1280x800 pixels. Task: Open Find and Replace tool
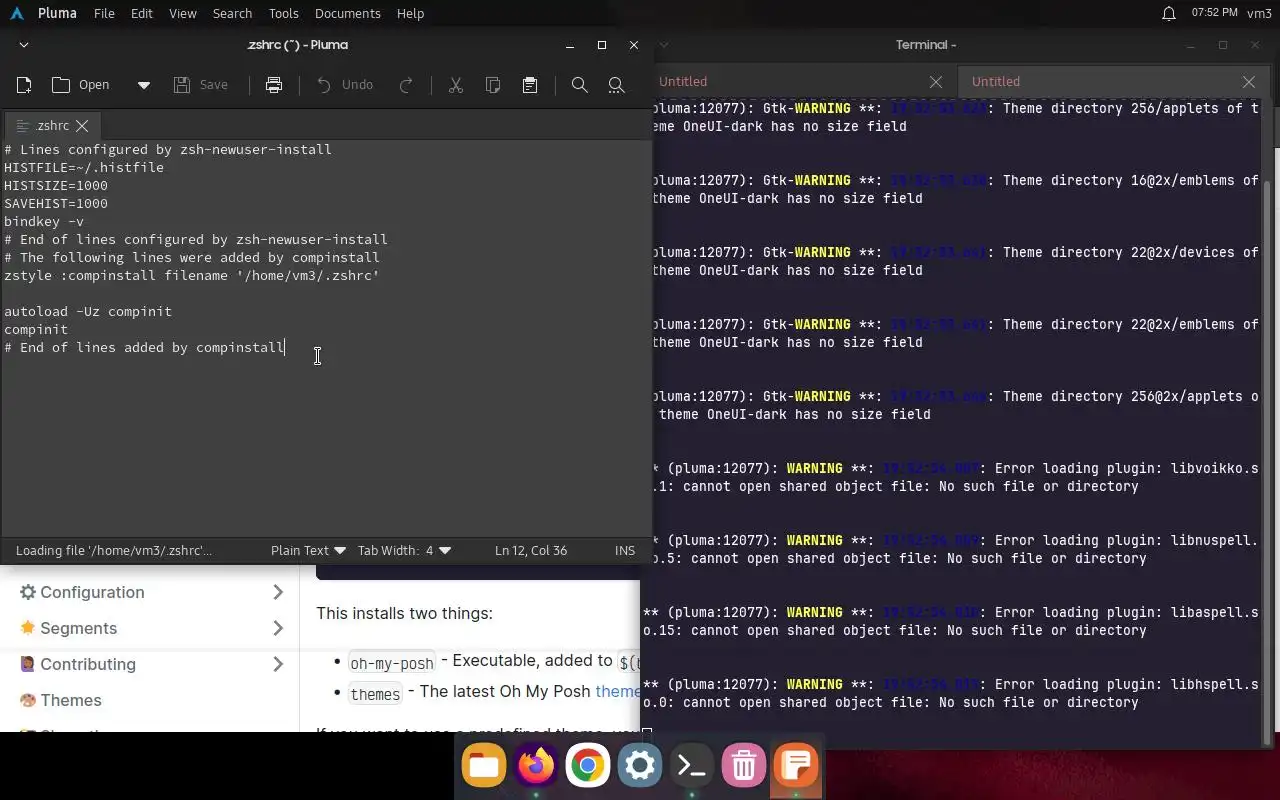click(x=616, y=85)
